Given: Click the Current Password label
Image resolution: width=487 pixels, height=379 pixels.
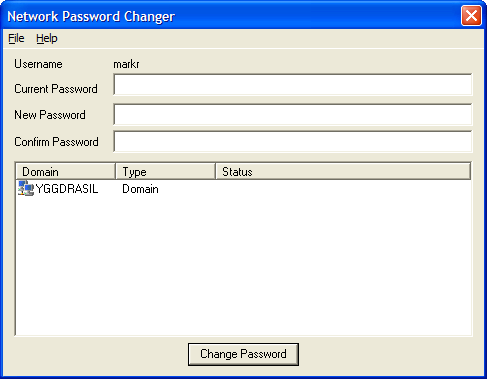Looking at the screenshot, I should pos(56,89).
